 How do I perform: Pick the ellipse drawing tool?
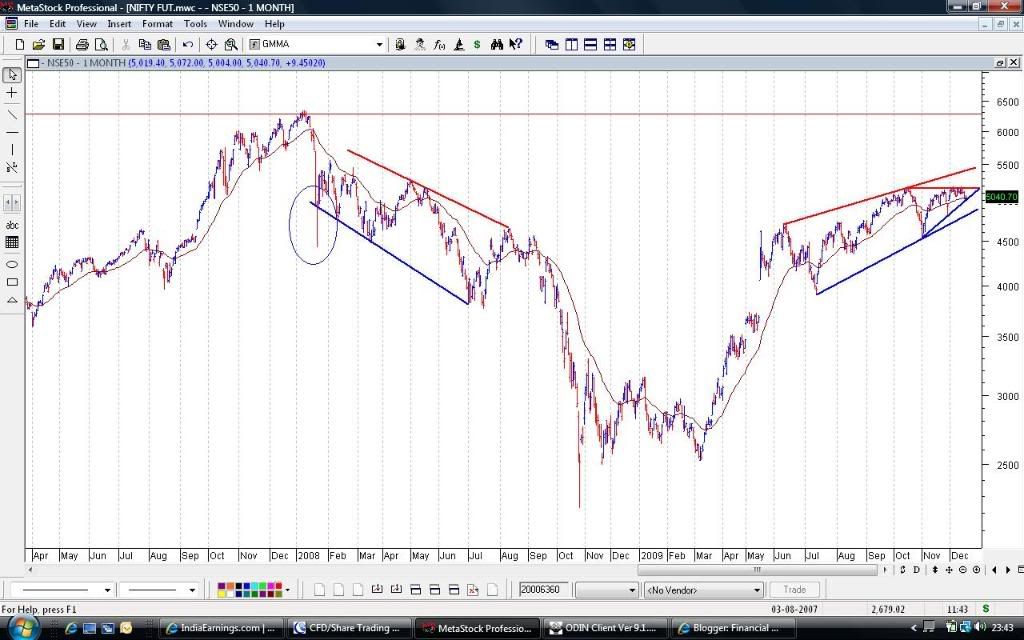point(12,265)
